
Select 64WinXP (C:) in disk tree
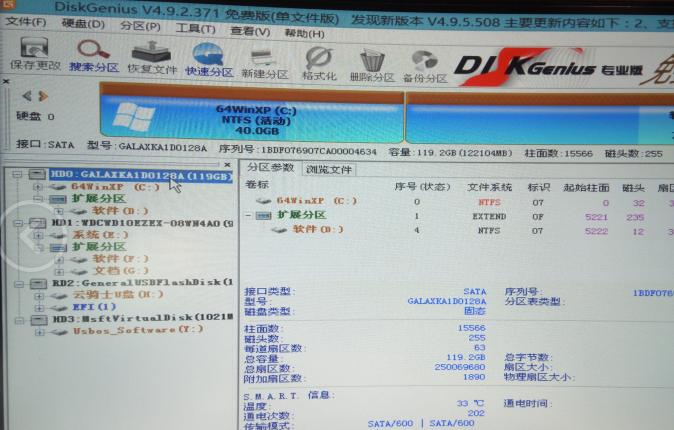click(x=115, y=187)
